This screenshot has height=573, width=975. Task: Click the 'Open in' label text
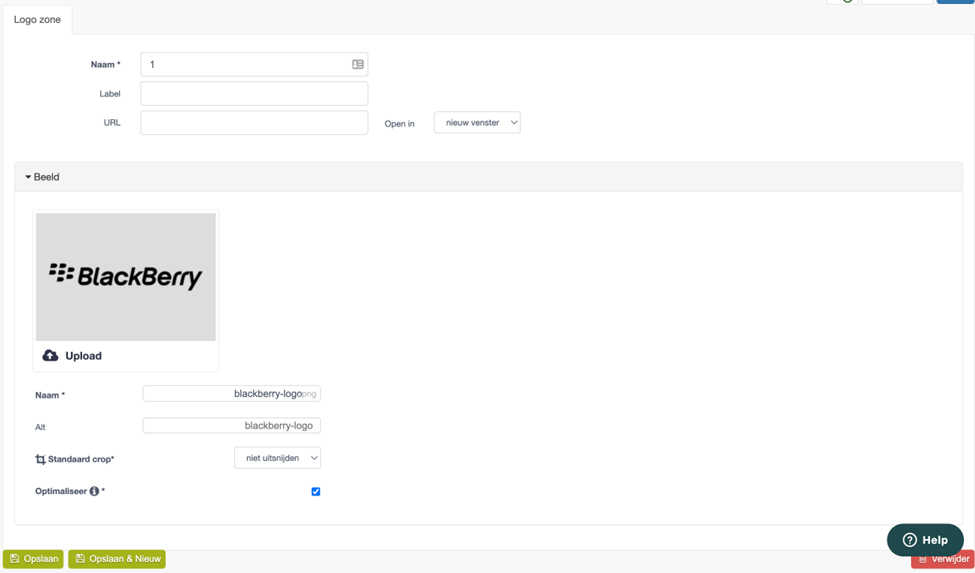click(x=399, y=124)
